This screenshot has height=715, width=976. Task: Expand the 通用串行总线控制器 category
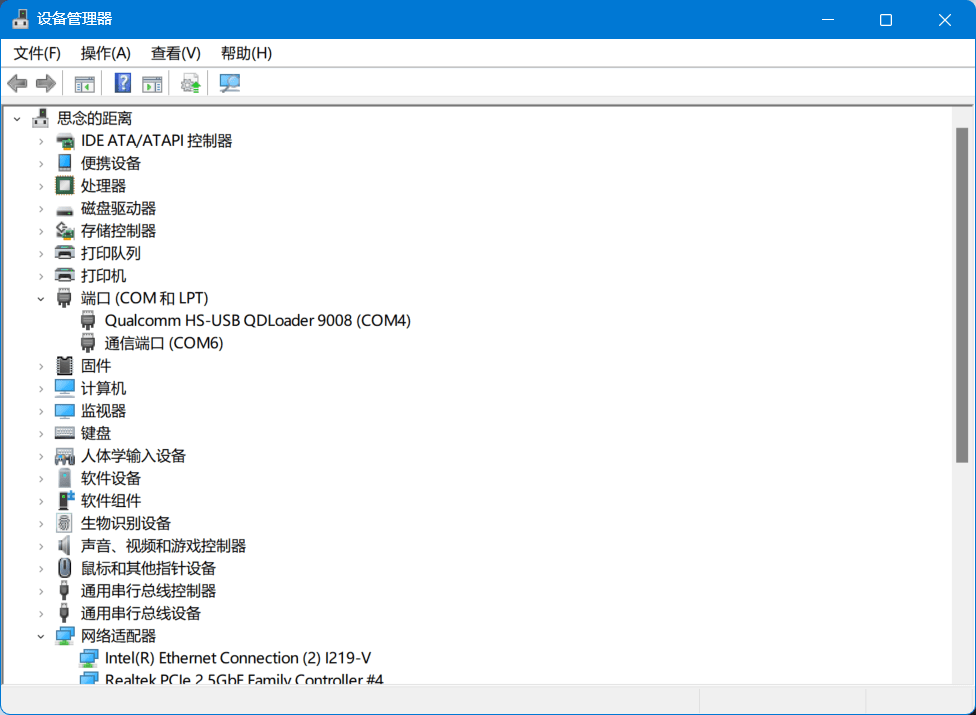pyautogui.click(x=41, y=591)
